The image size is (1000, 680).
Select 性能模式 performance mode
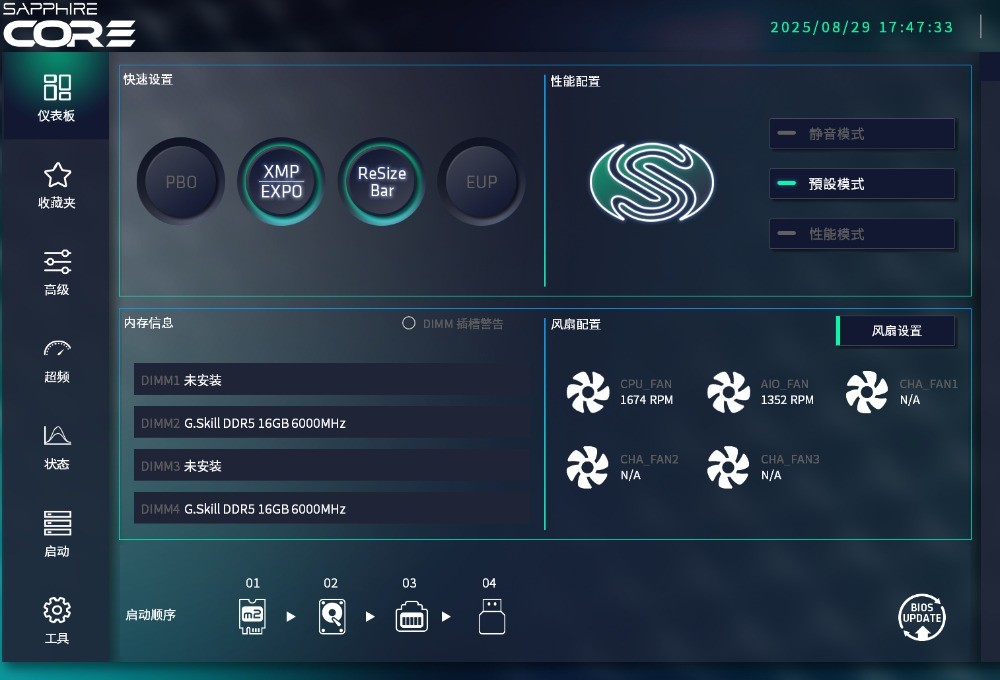862,234
